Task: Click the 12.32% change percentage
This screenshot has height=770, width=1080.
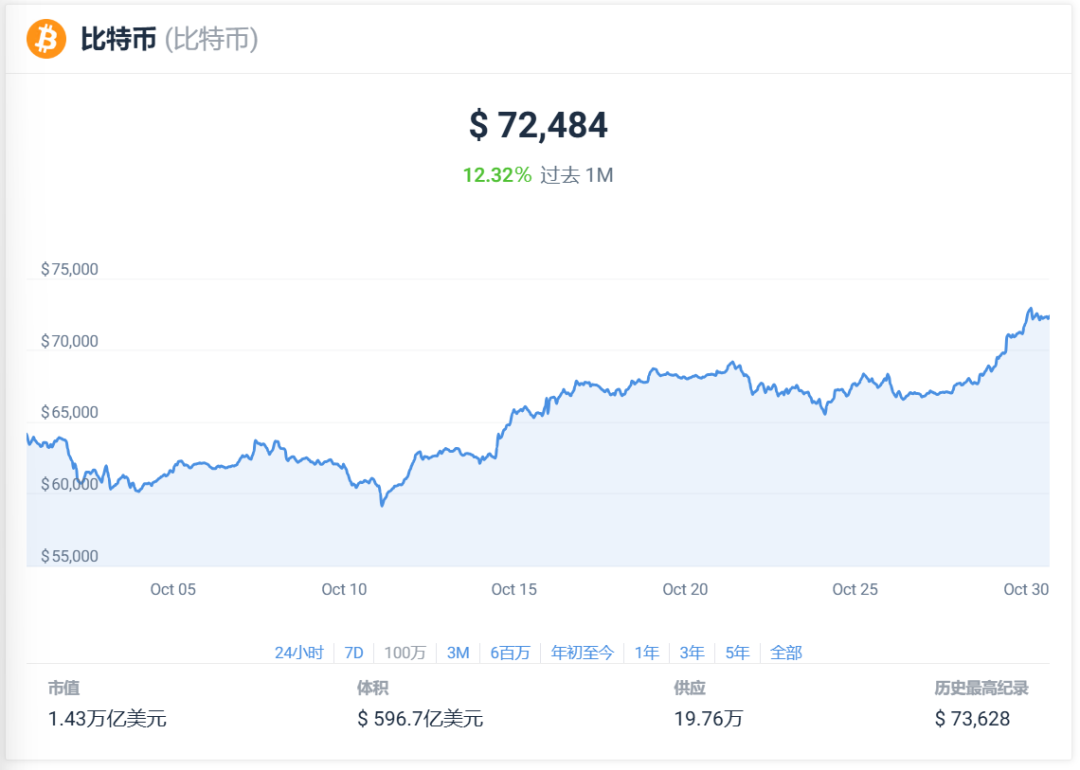Action: 497,175
